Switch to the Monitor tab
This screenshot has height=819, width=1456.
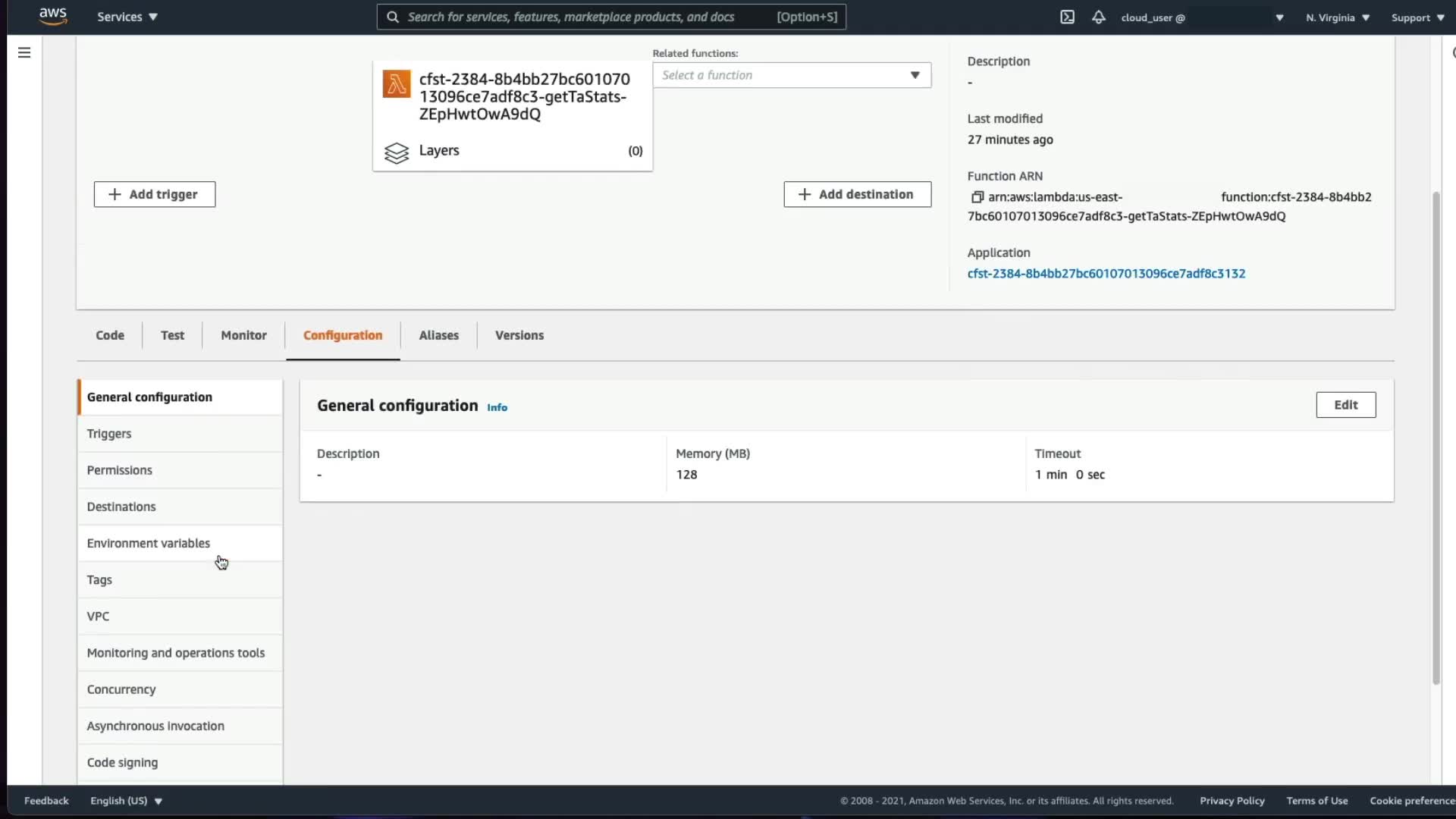pyautogui.click(x=243, y=335)
